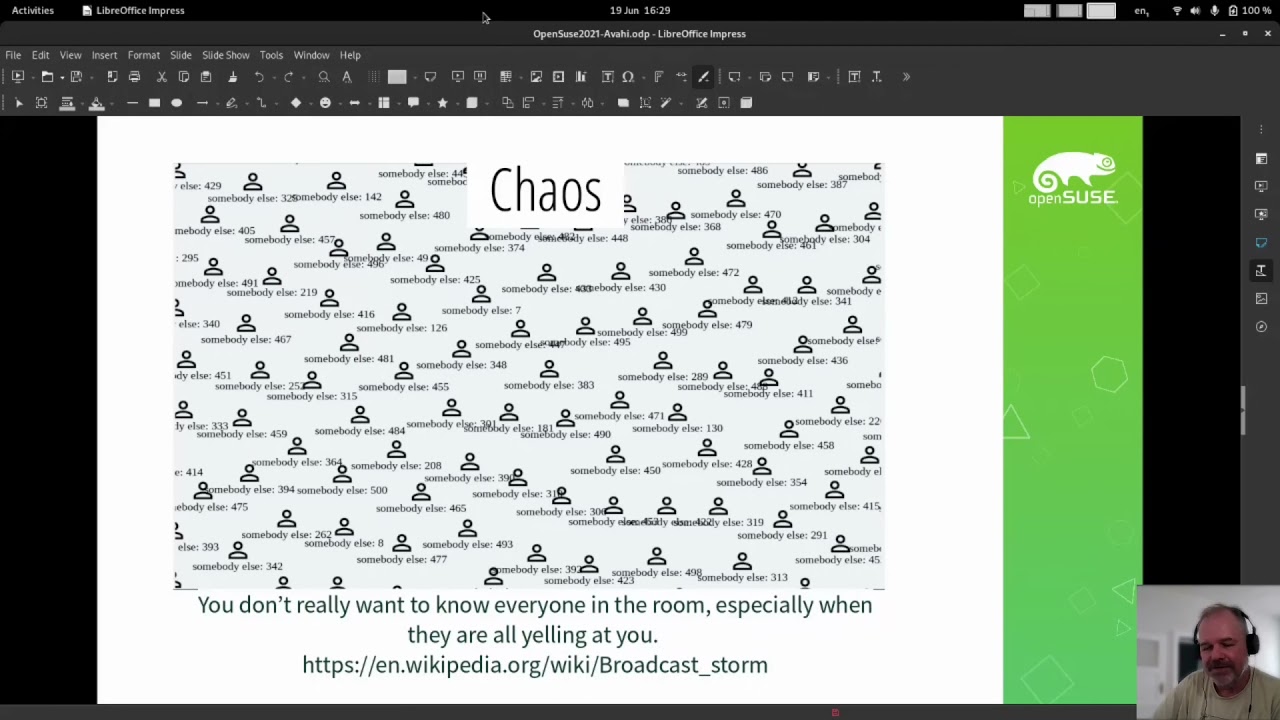Screen dimensions: 1280x720
Task: Pick the Insert Line tool
Action: (132, 102)
